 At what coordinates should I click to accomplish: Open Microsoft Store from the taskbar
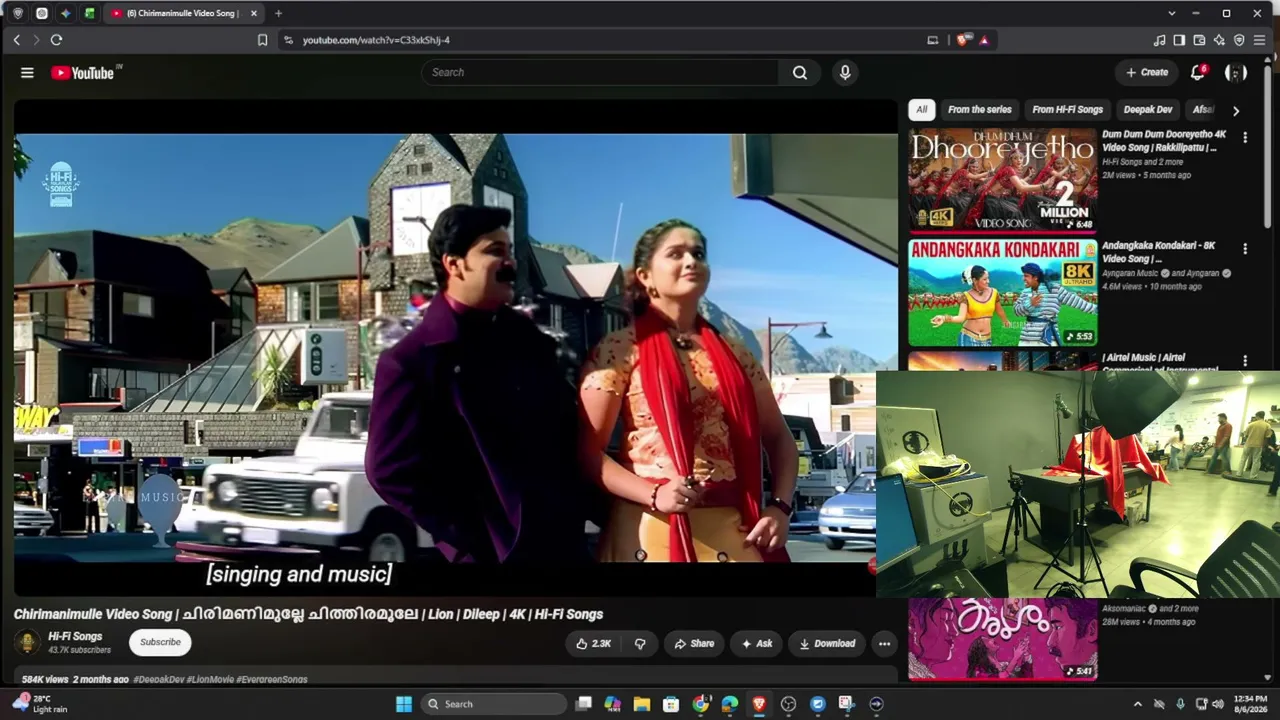pyautogui.click(x=671, y=704)
